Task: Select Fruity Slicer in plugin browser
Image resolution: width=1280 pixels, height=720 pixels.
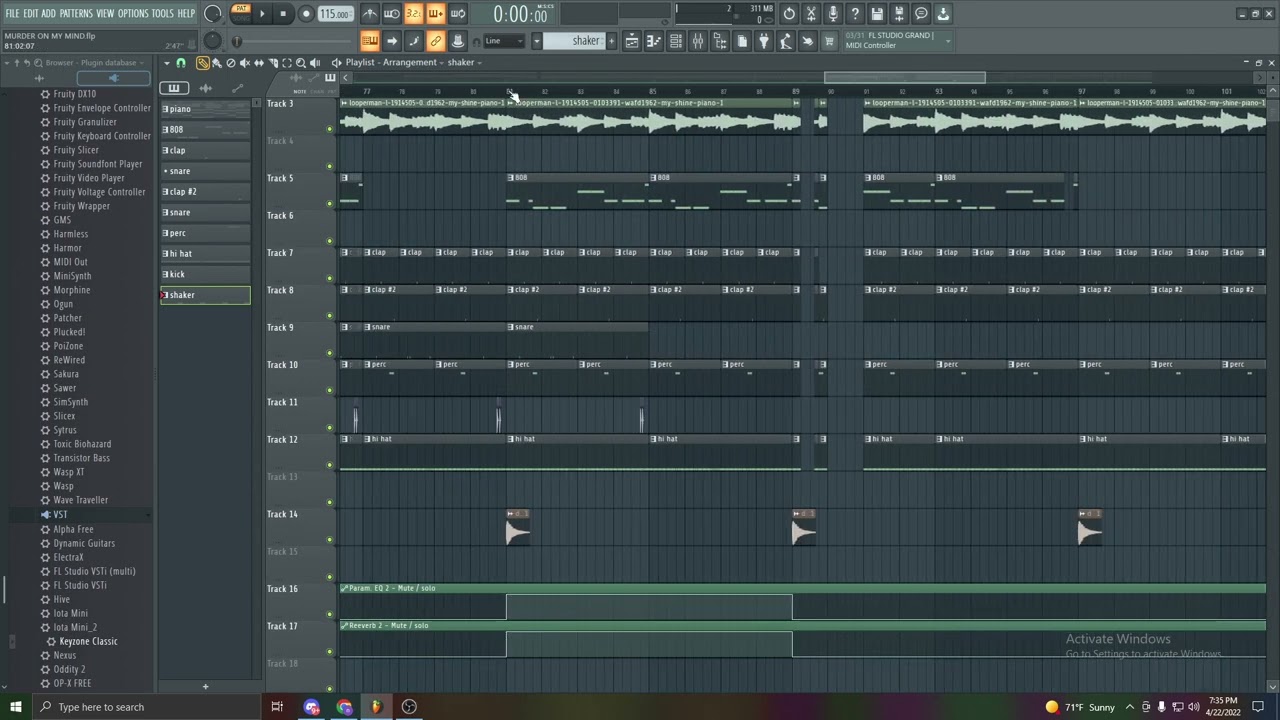Action: tap(76, 150)
